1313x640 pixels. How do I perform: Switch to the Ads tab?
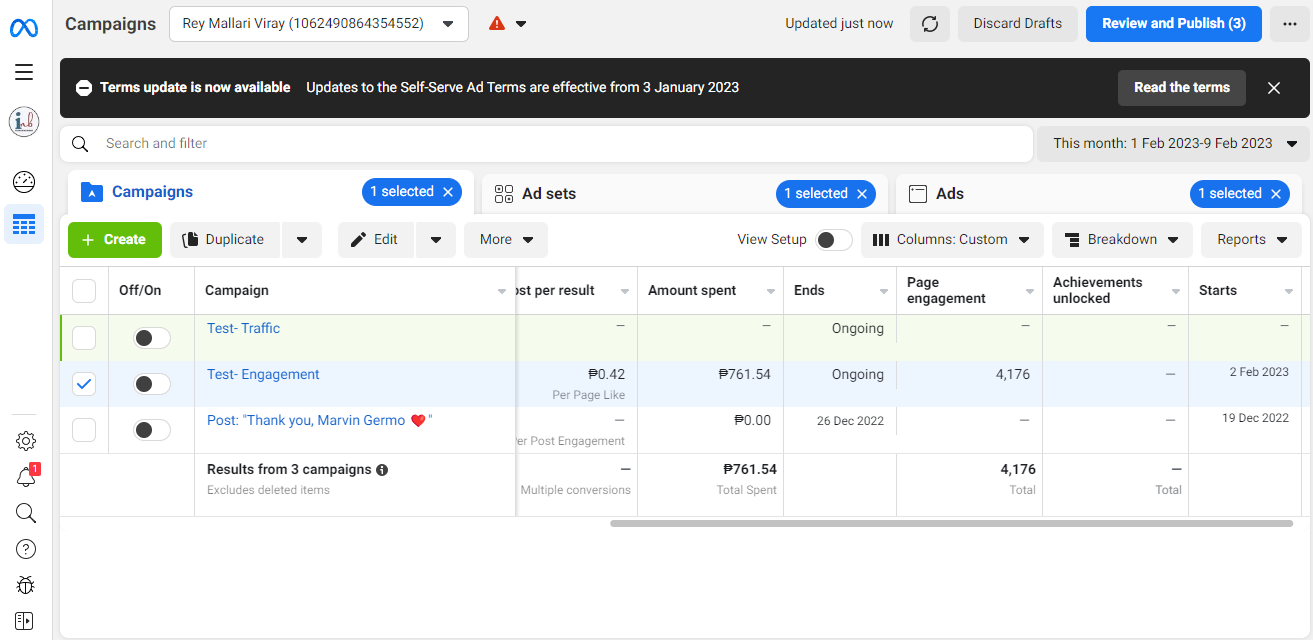(949, 194)
